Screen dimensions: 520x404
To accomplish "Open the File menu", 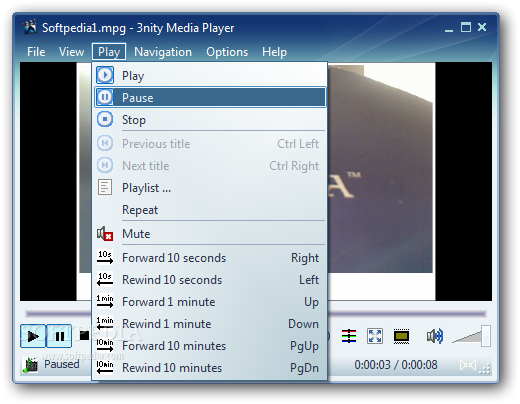I will click(36, 52).
